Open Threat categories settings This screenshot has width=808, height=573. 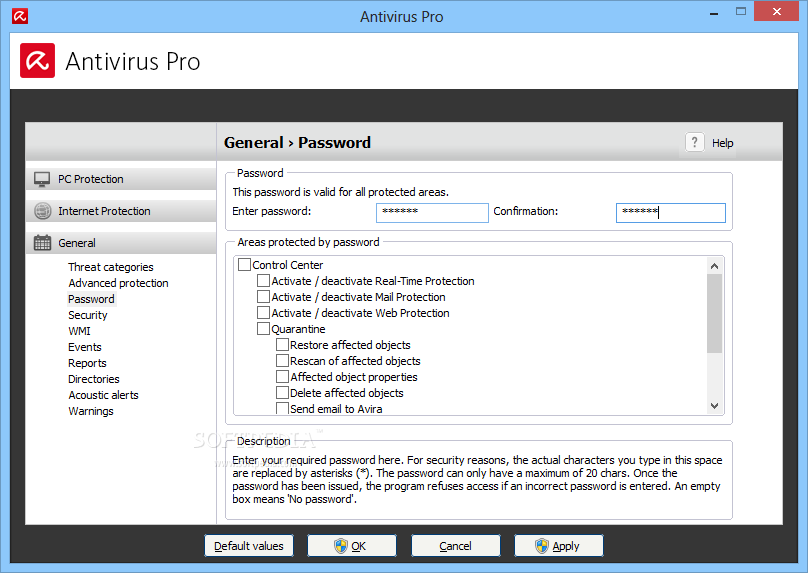click(111, 267)
